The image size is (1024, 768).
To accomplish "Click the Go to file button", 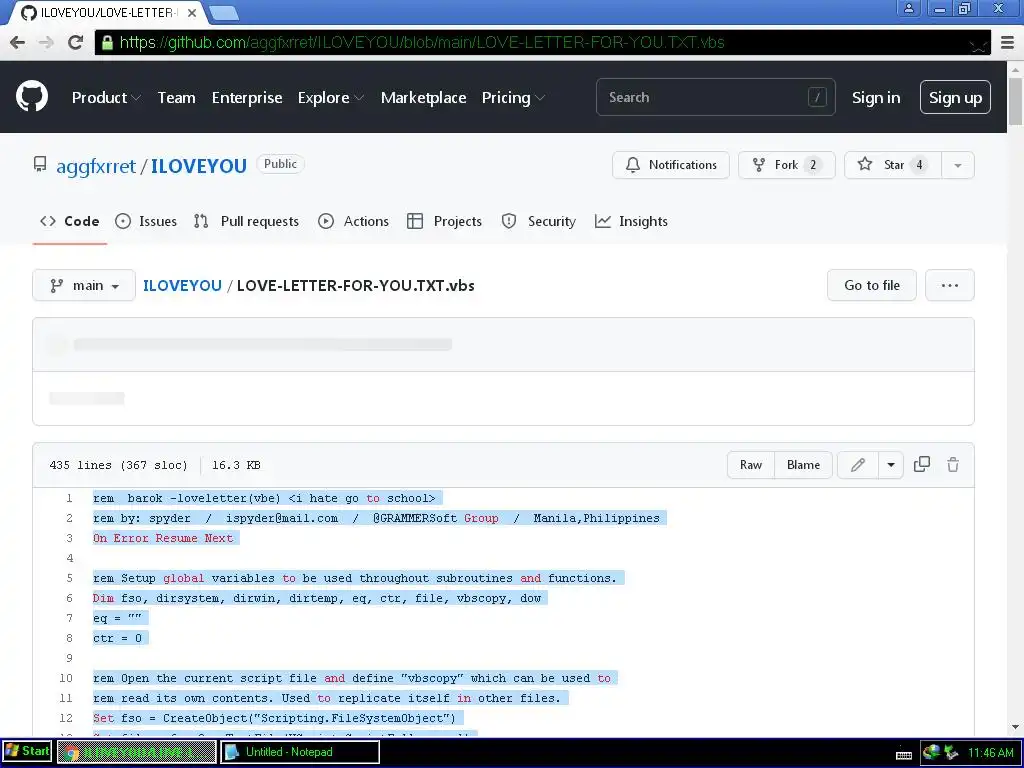I will click(x=872, y=285).
